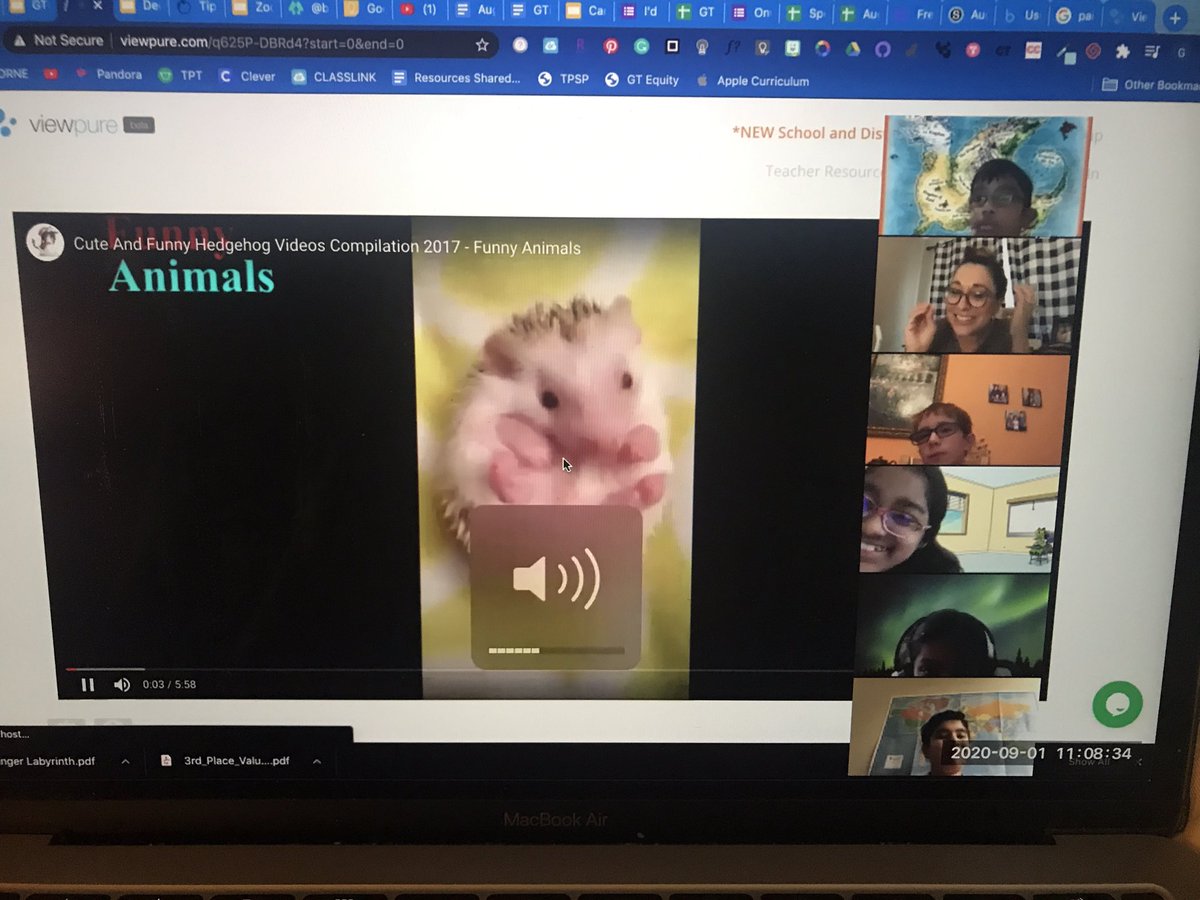Click the color wheel extension icon
1200x900 pixels.
point(822,48)
